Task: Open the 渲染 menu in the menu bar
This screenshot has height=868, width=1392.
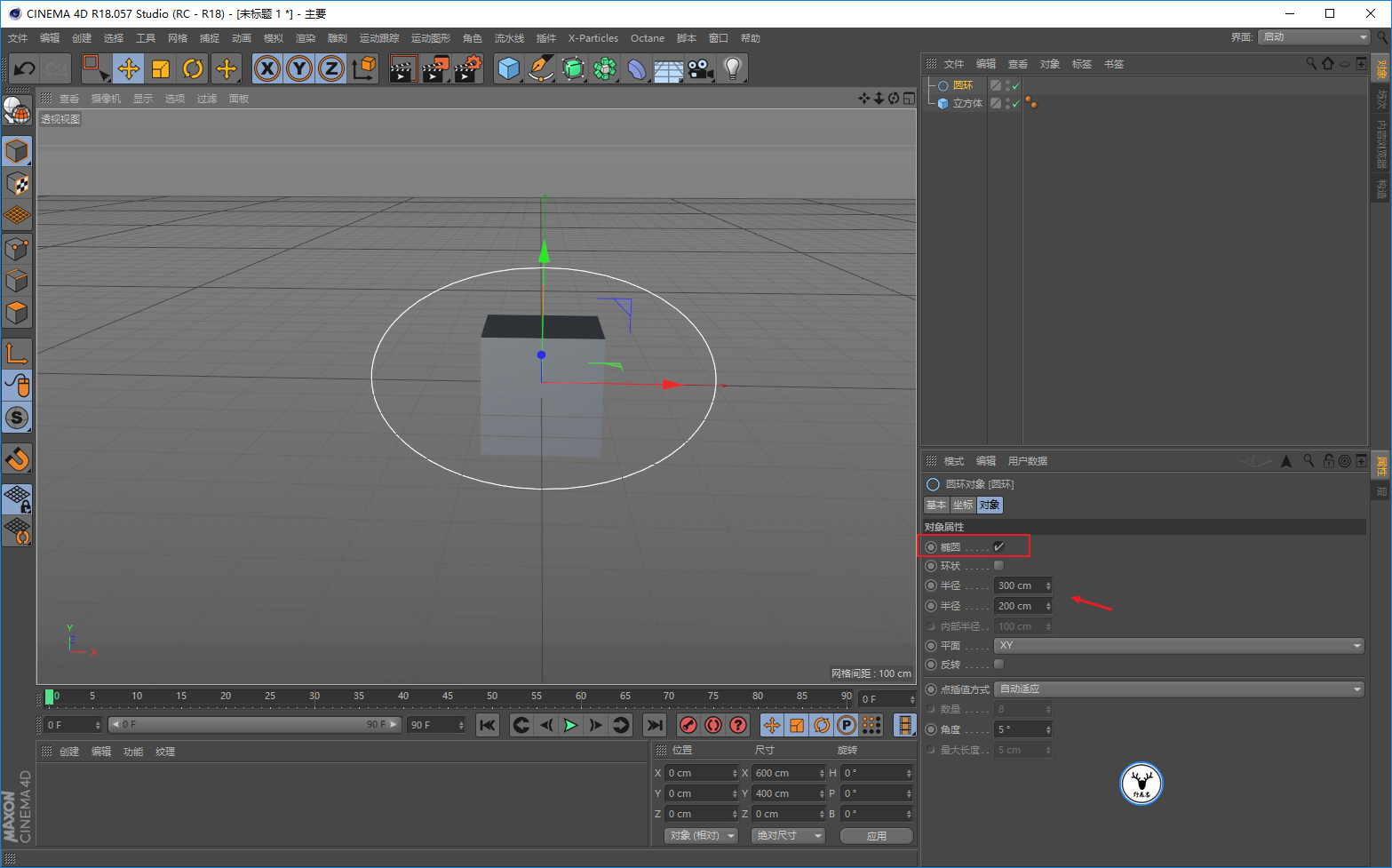Action: (x=306, y=38)
